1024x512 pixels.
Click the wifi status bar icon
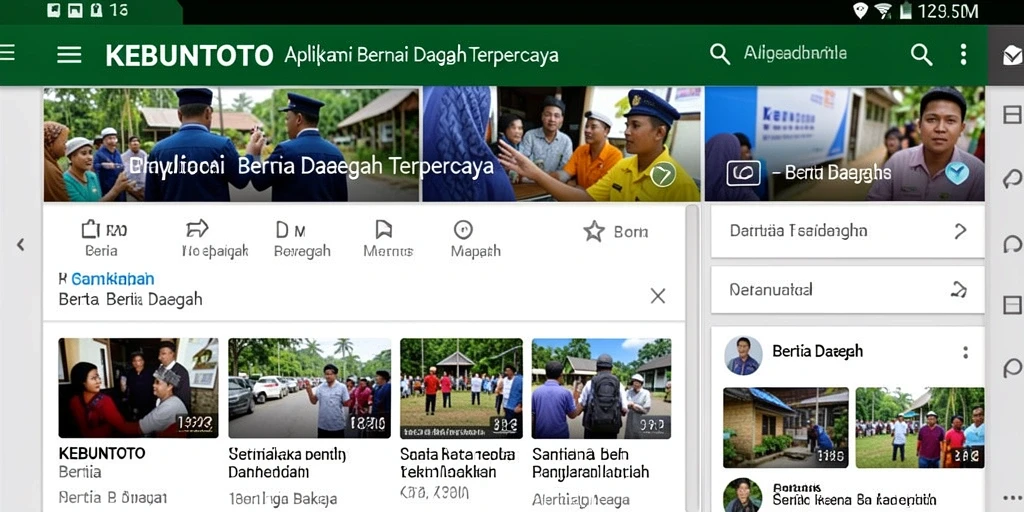tap(883, 10)
